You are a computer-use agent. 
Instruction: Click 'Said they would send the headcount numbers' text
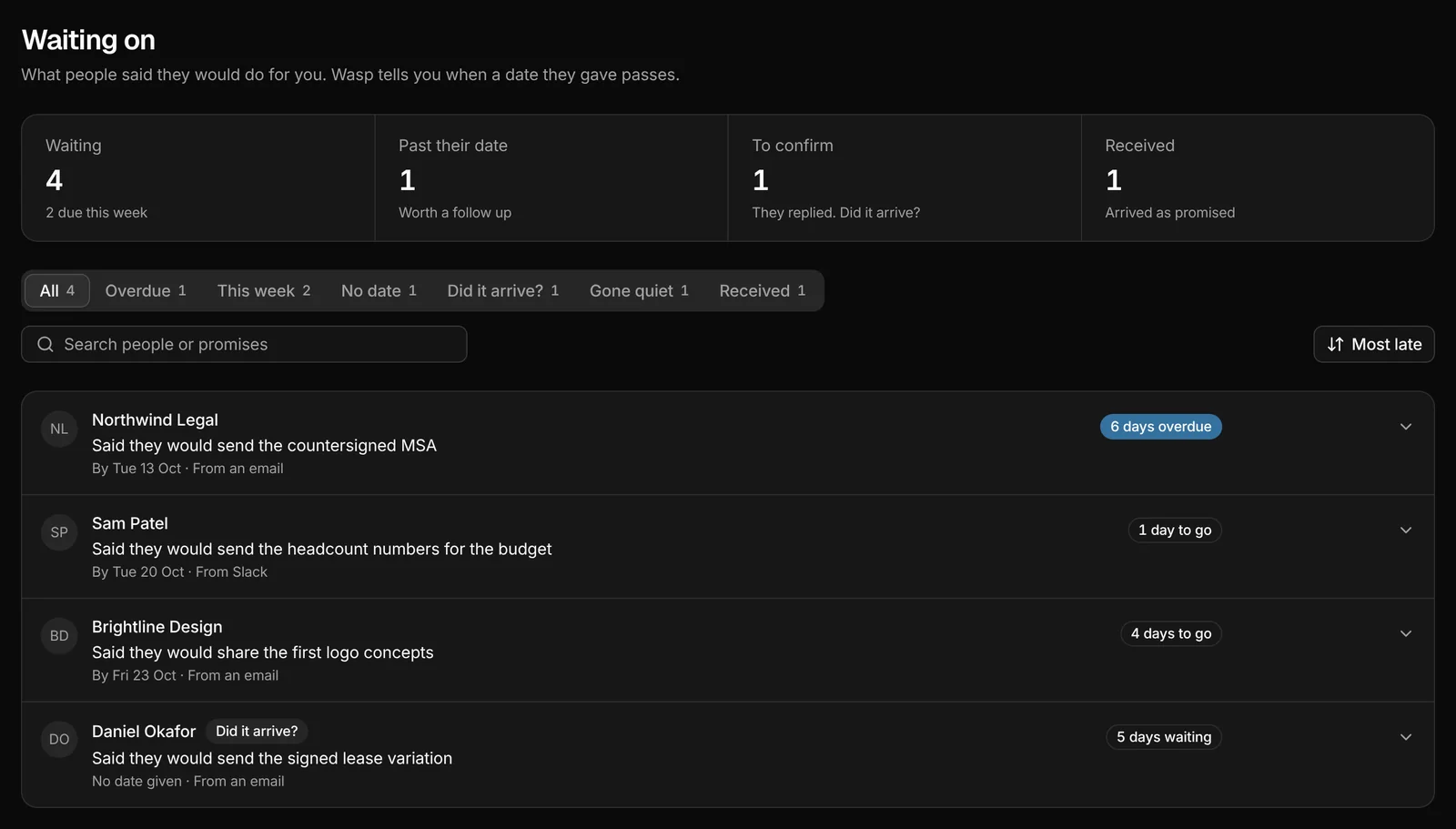point(322,550)
